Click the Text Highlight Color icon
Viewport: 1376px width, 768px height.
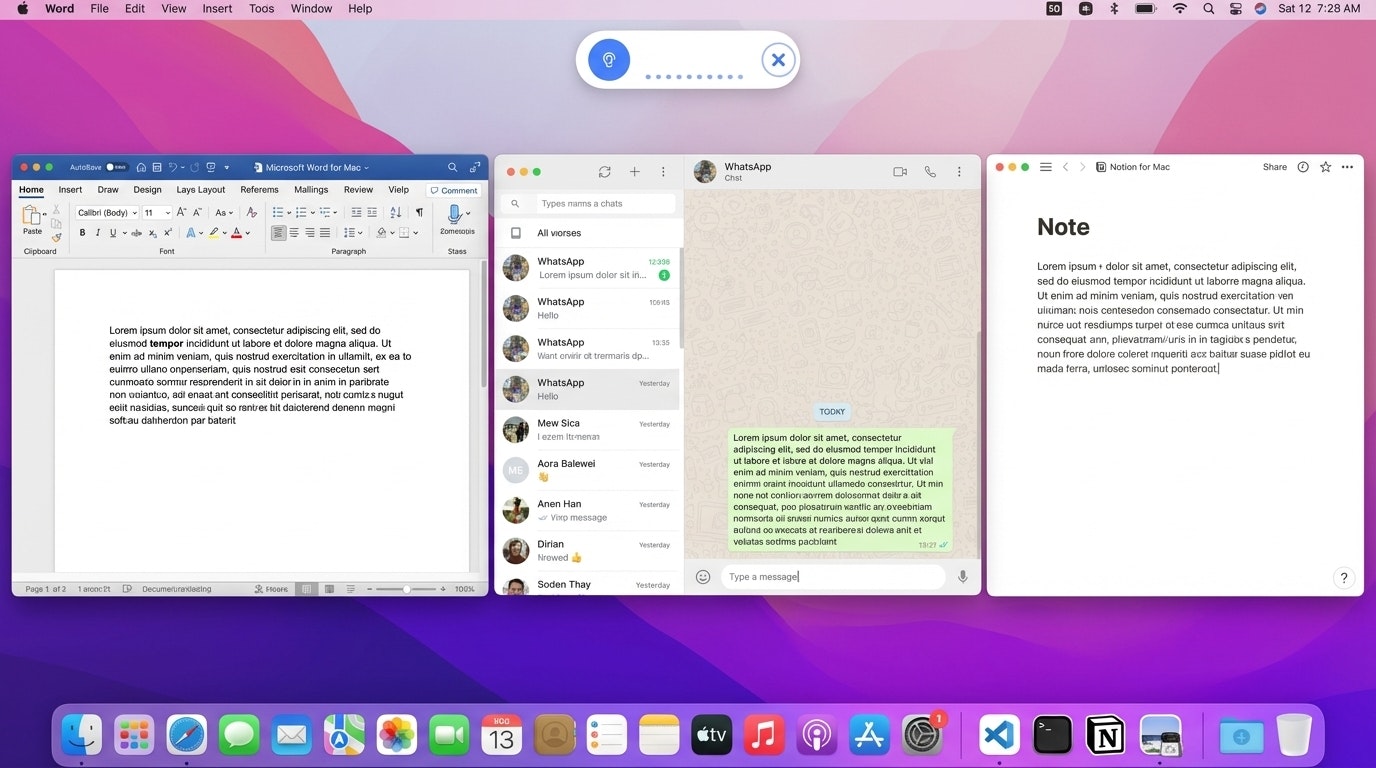tap(214, 232)
